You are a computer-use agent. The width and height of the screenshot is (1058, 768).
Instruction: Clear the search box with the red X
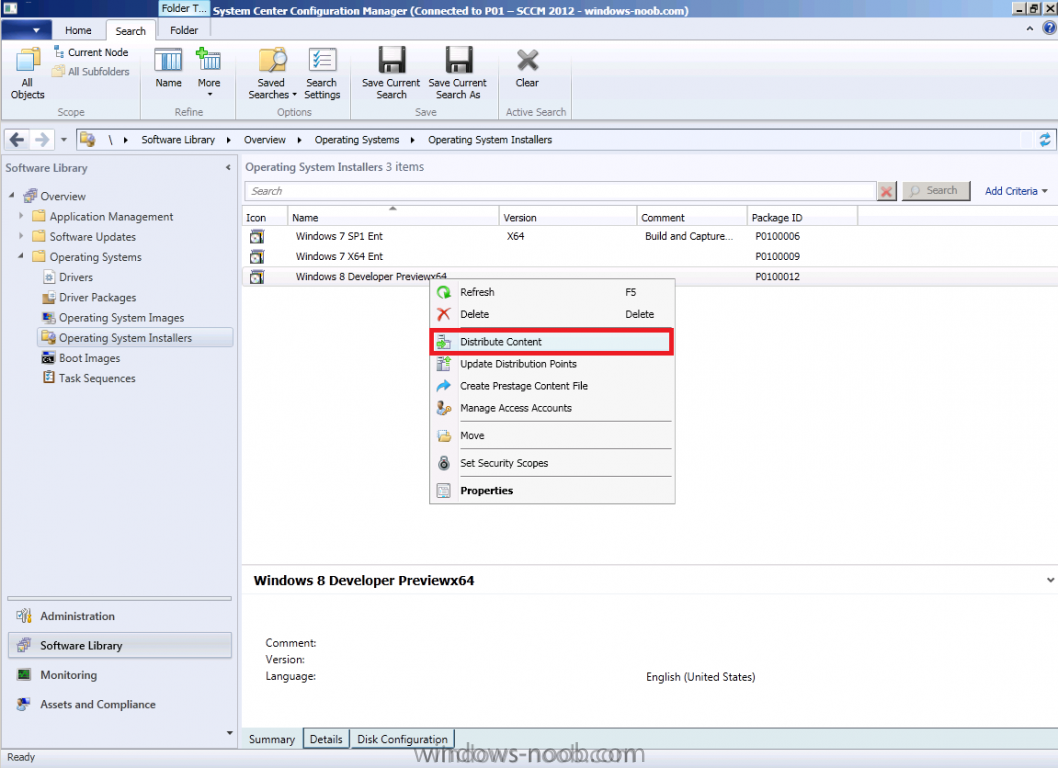tap(887, 191)
